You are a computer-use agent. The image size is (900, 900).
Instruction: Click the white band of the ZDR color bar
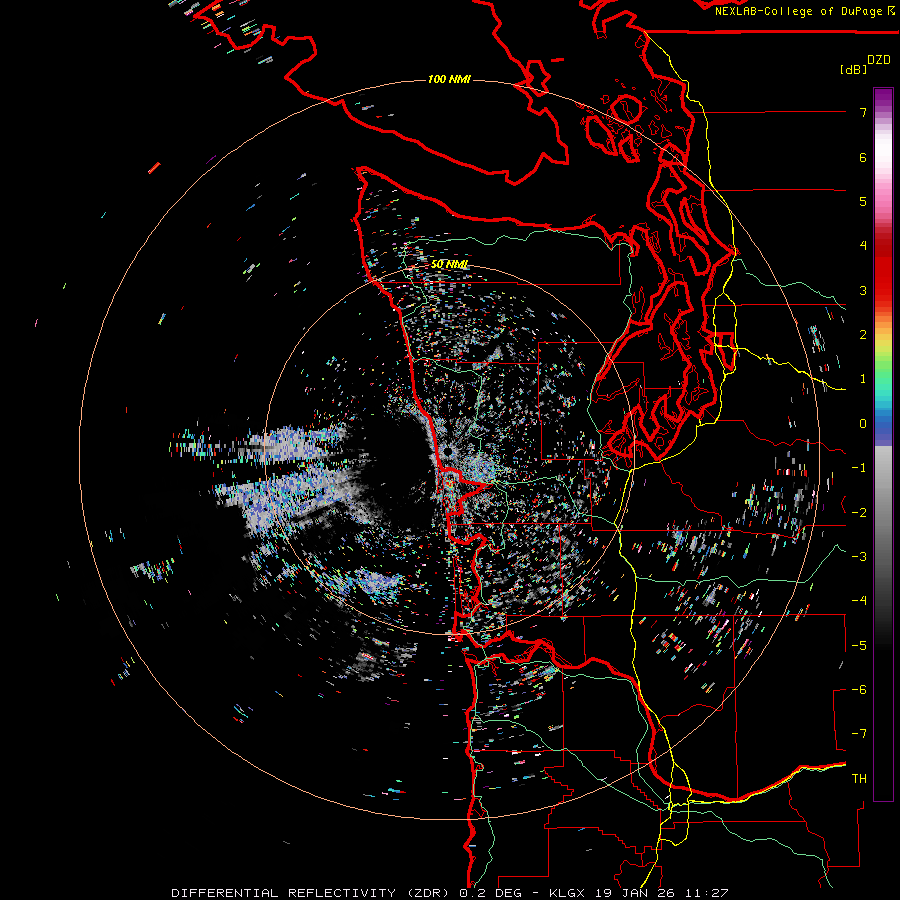point(883,150)
